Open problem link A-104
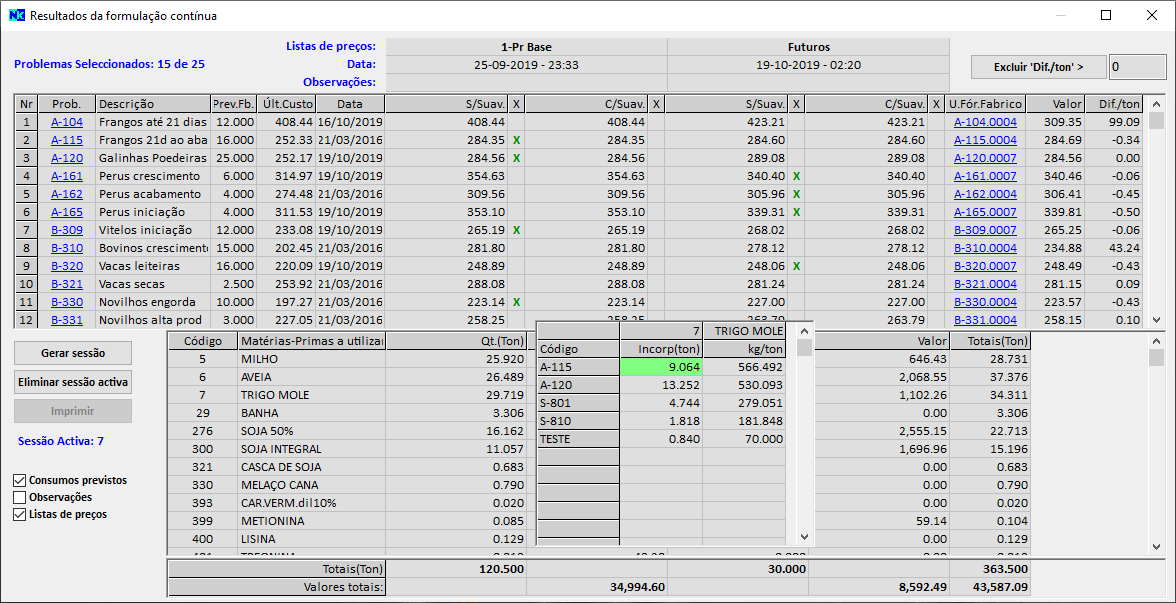 click(67, 122)
